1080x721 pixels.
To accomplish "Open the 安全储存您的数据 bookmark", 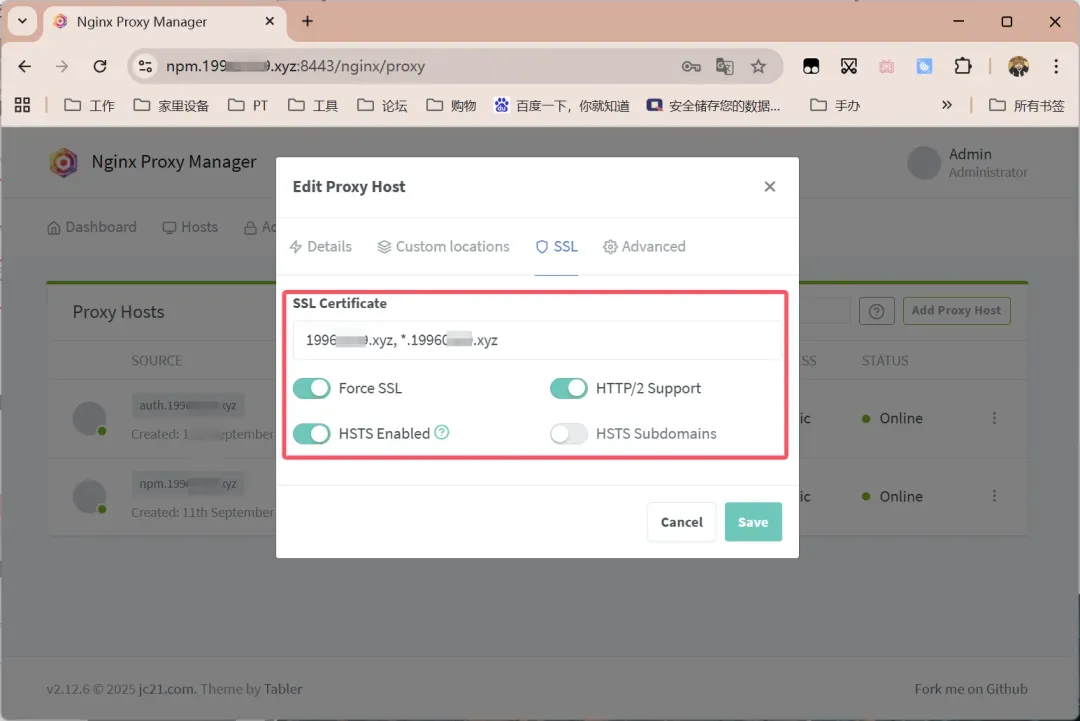I will point(714,105).
